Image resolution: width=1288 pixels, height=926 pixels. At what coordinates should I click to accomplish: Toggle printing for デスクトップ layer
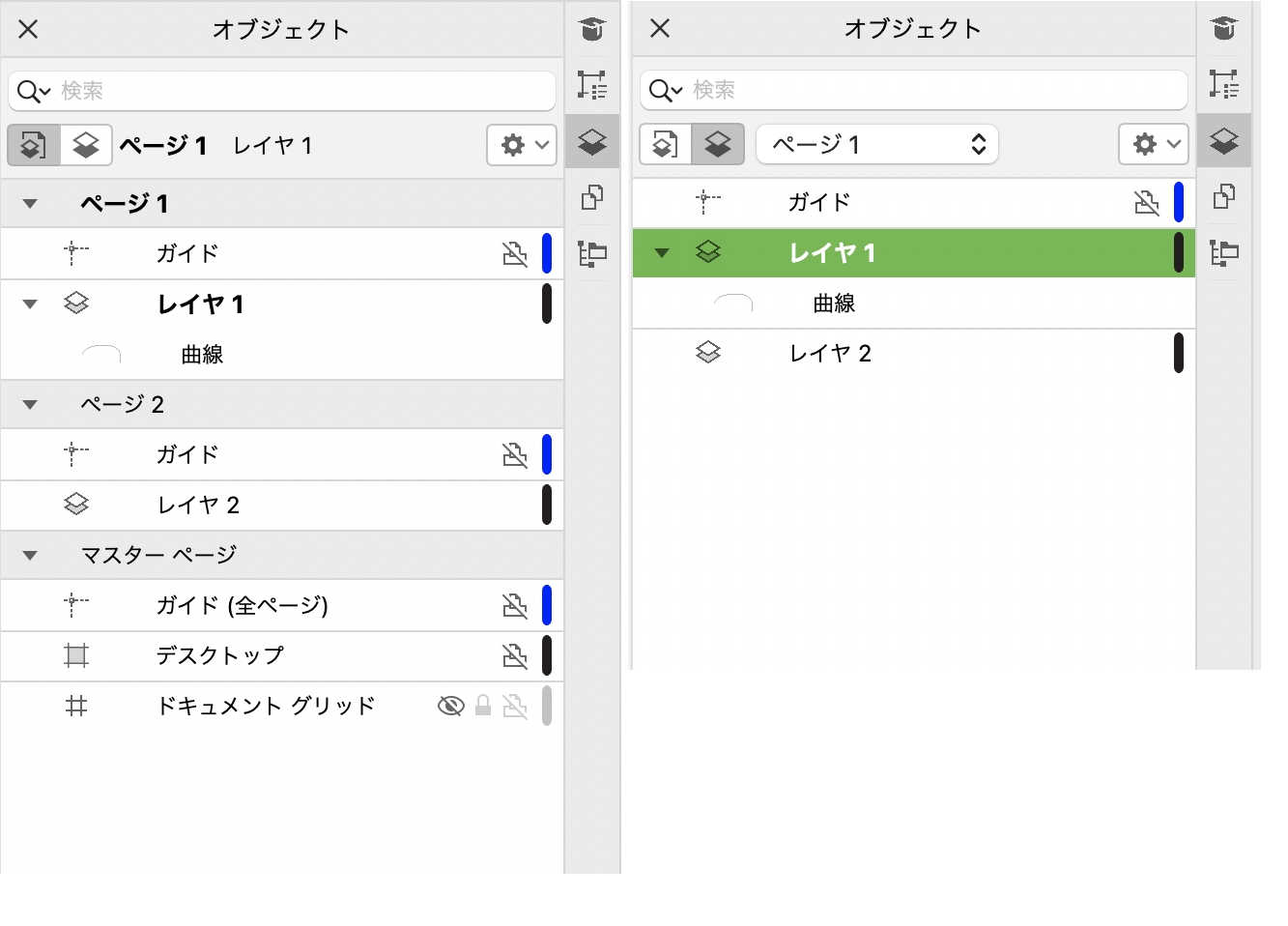click(x=515, y=656)
